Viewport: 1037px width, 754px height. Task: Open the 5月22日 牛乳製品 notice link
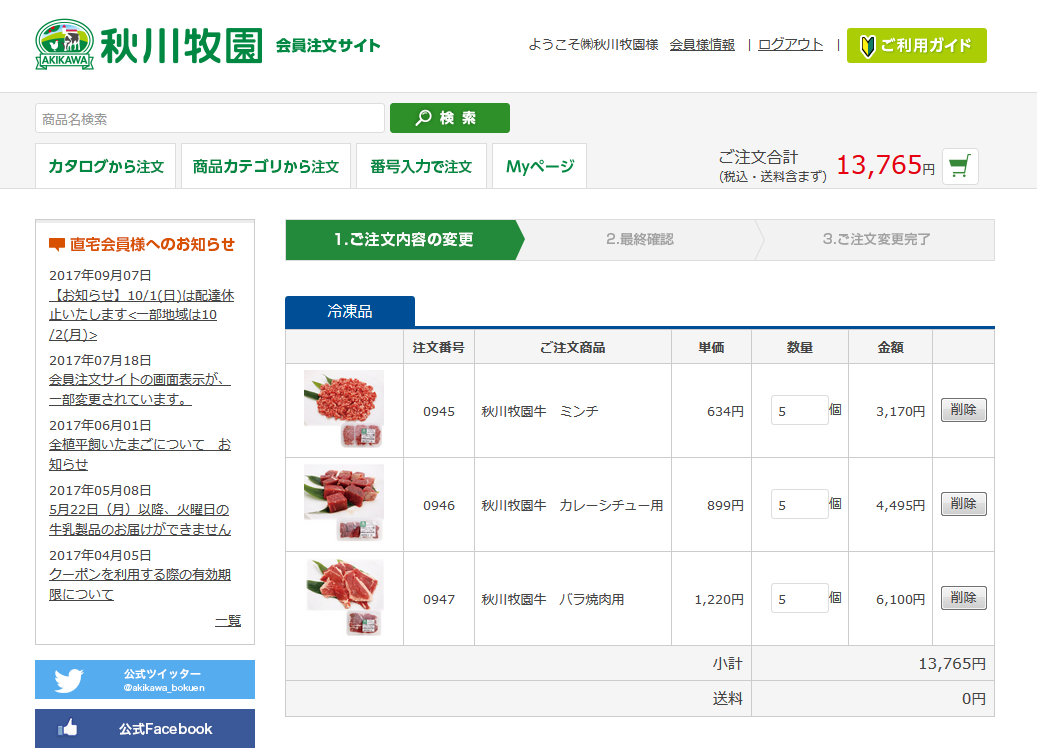pyautogui.click(x=140, y=520)
